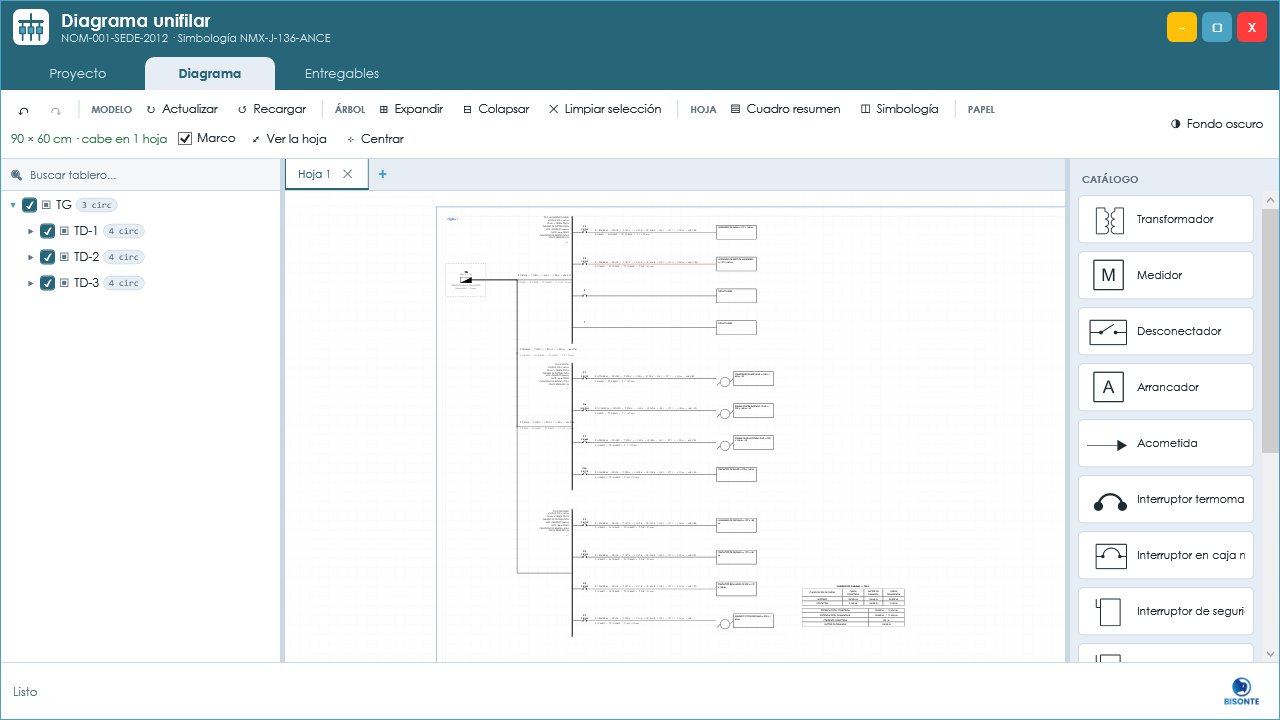1280x720 pixels.
Task: Select the Interruptor termomagnético catalog symbol
Action: (1166, 499)
